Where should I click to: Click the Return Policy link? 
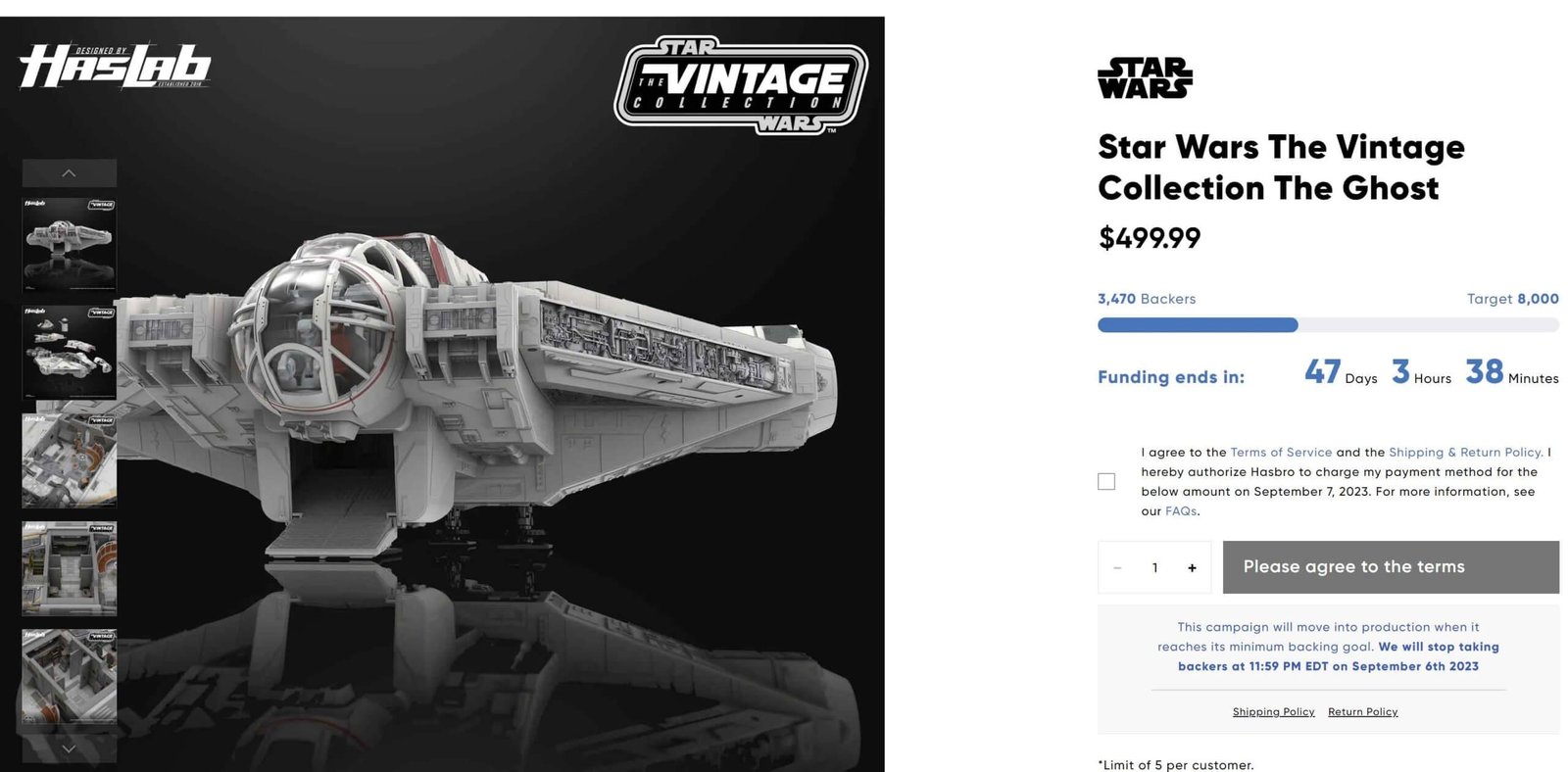1363,711
